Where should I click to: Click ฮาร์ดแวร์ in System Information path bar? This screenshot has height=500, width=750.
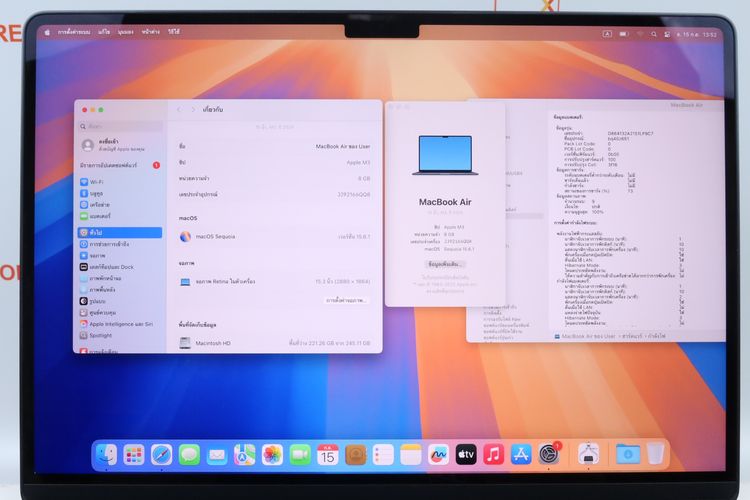point(632,336)
